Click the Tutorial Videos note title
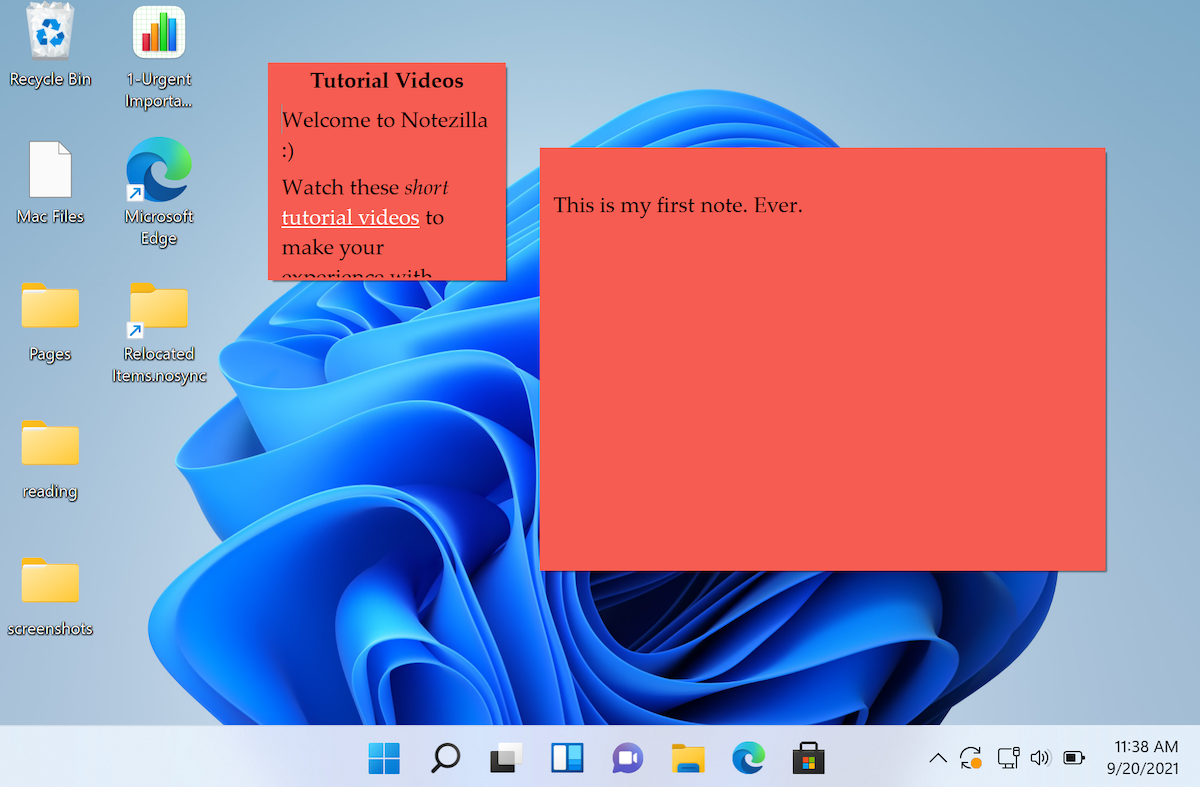1200x787 pixels. coord(387,81)
